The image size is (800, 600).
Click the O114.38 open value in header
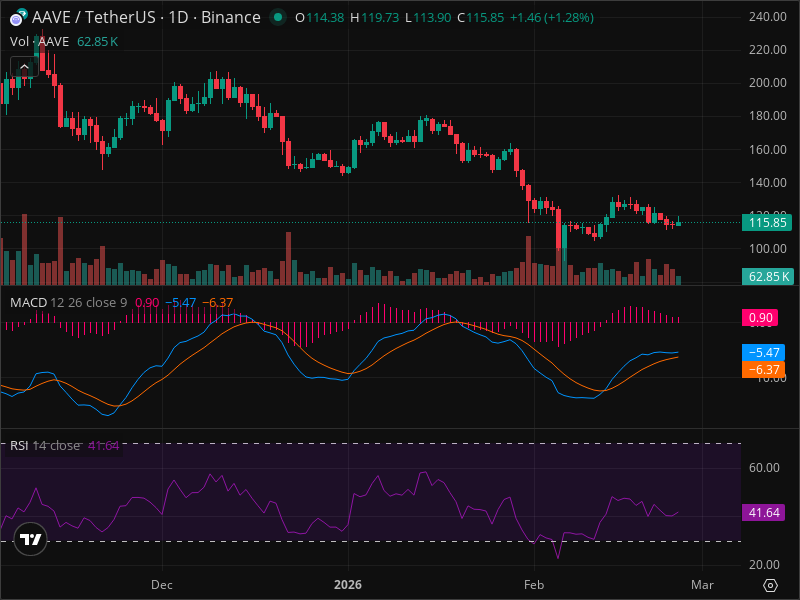click(x=320, y=18)
